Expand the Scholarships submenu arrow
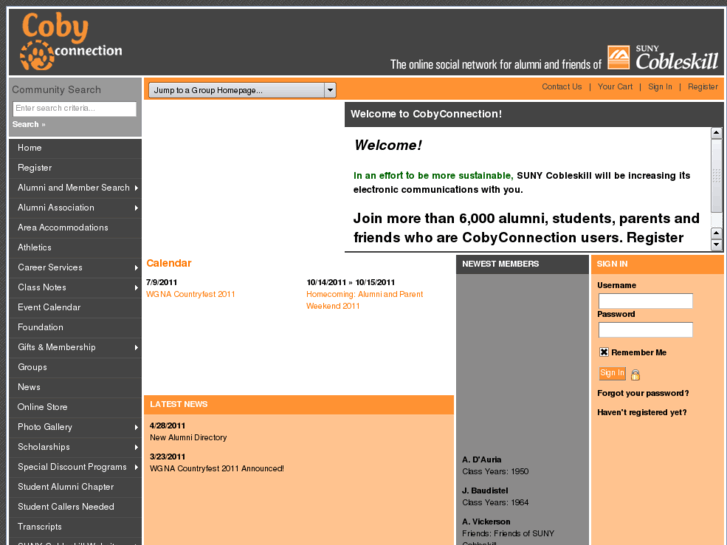Image resolution: width=727 pixels, height=545 pixels. click(x=136, y=447)
